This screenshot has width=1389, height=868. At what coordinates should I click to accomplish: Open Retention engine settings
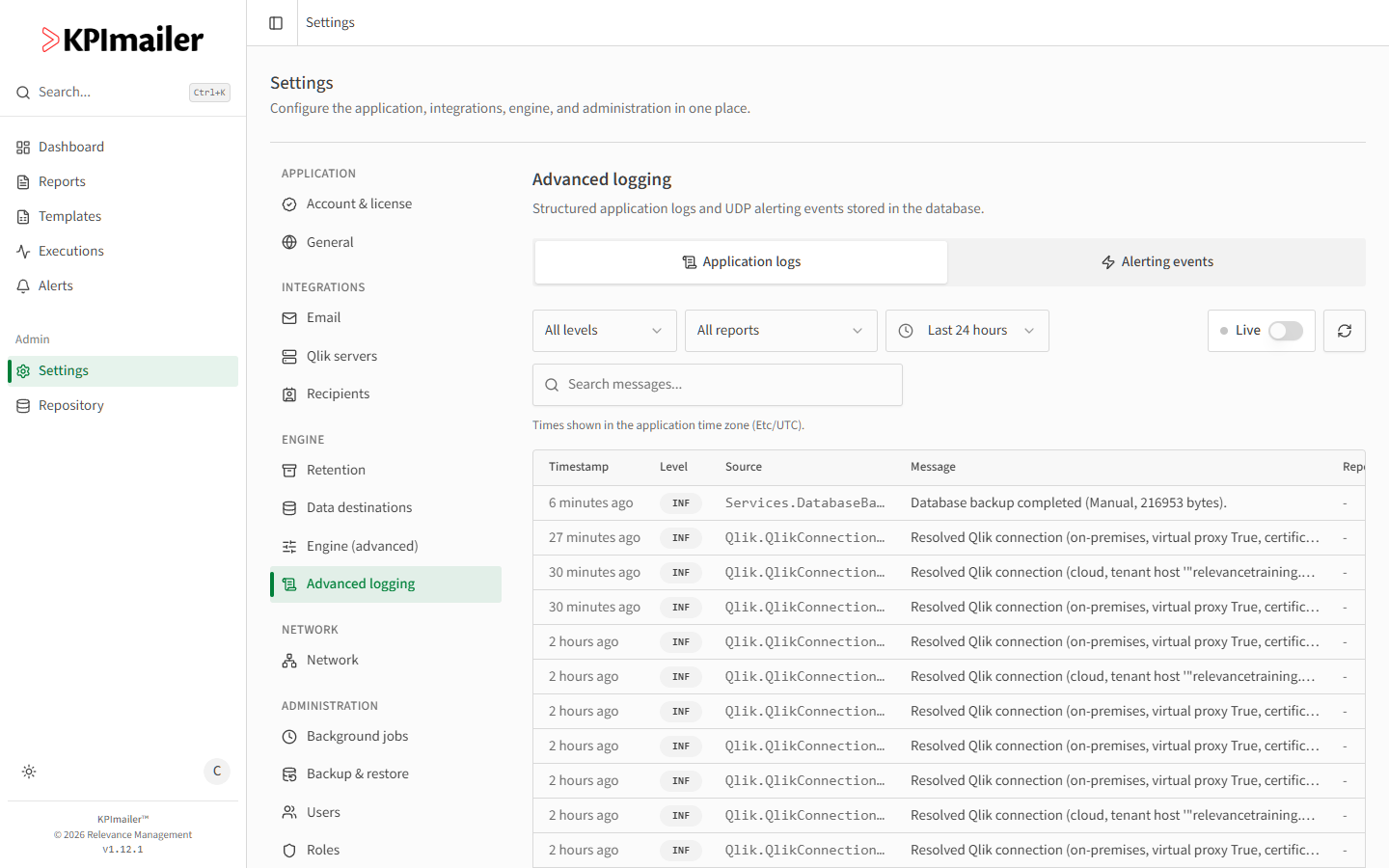[386, 470]
